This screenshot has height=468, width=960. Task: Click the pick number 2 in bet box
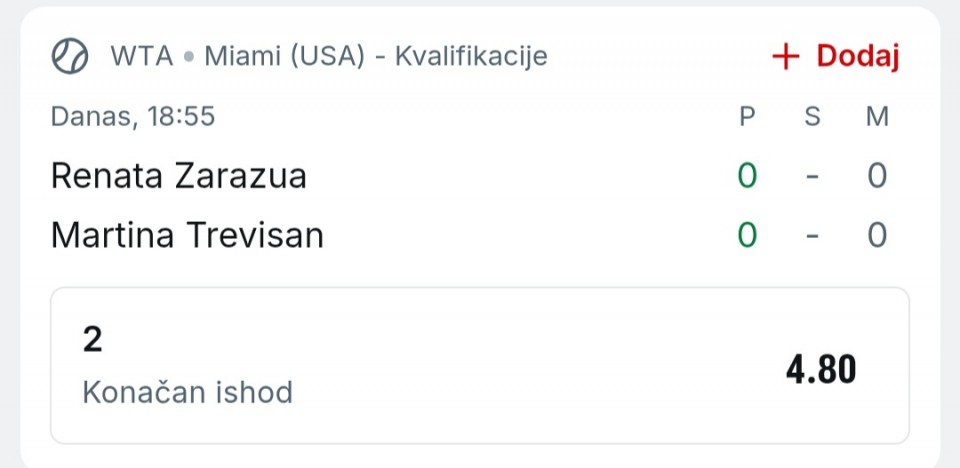click(93, 340)
